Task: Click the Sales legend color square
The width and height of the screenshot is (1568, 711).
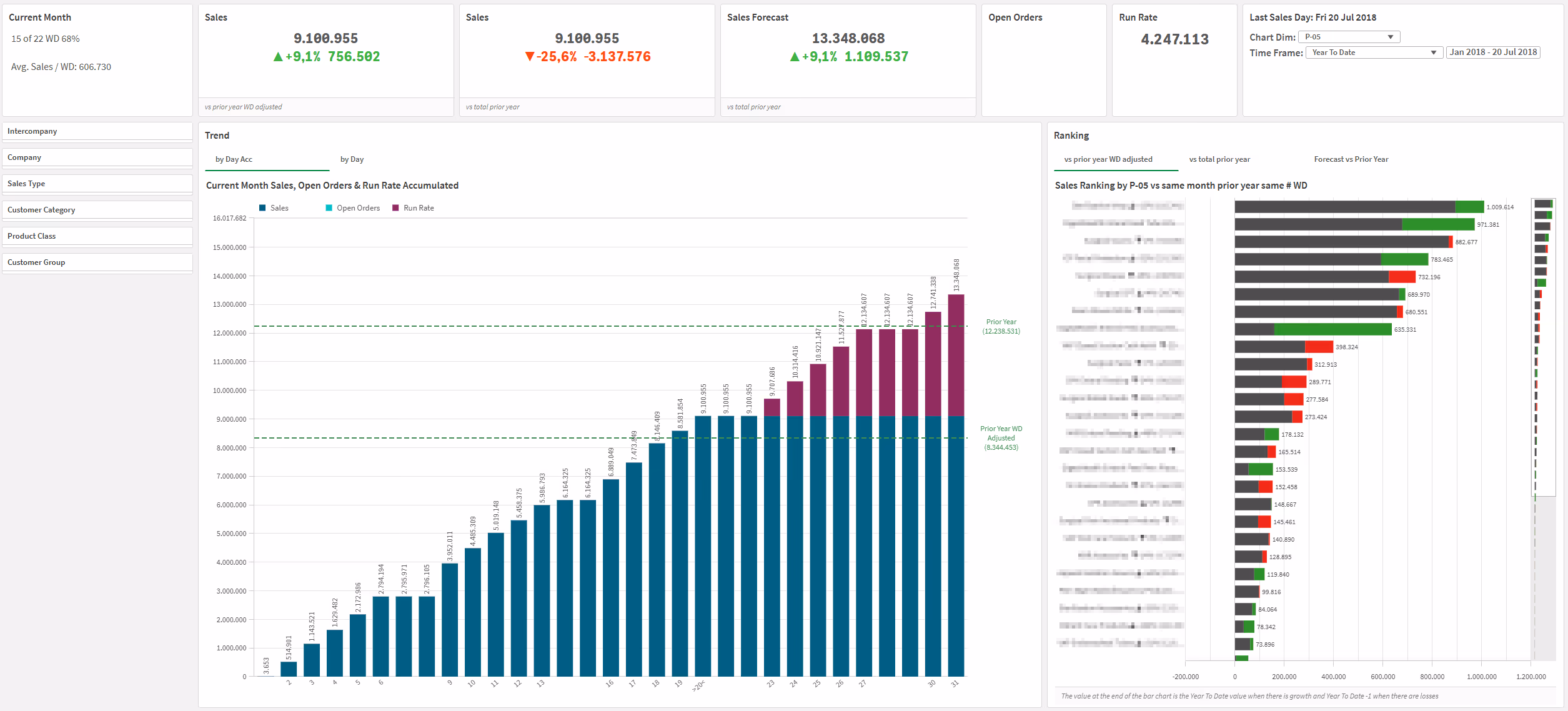Action: (x=263, y=208)
